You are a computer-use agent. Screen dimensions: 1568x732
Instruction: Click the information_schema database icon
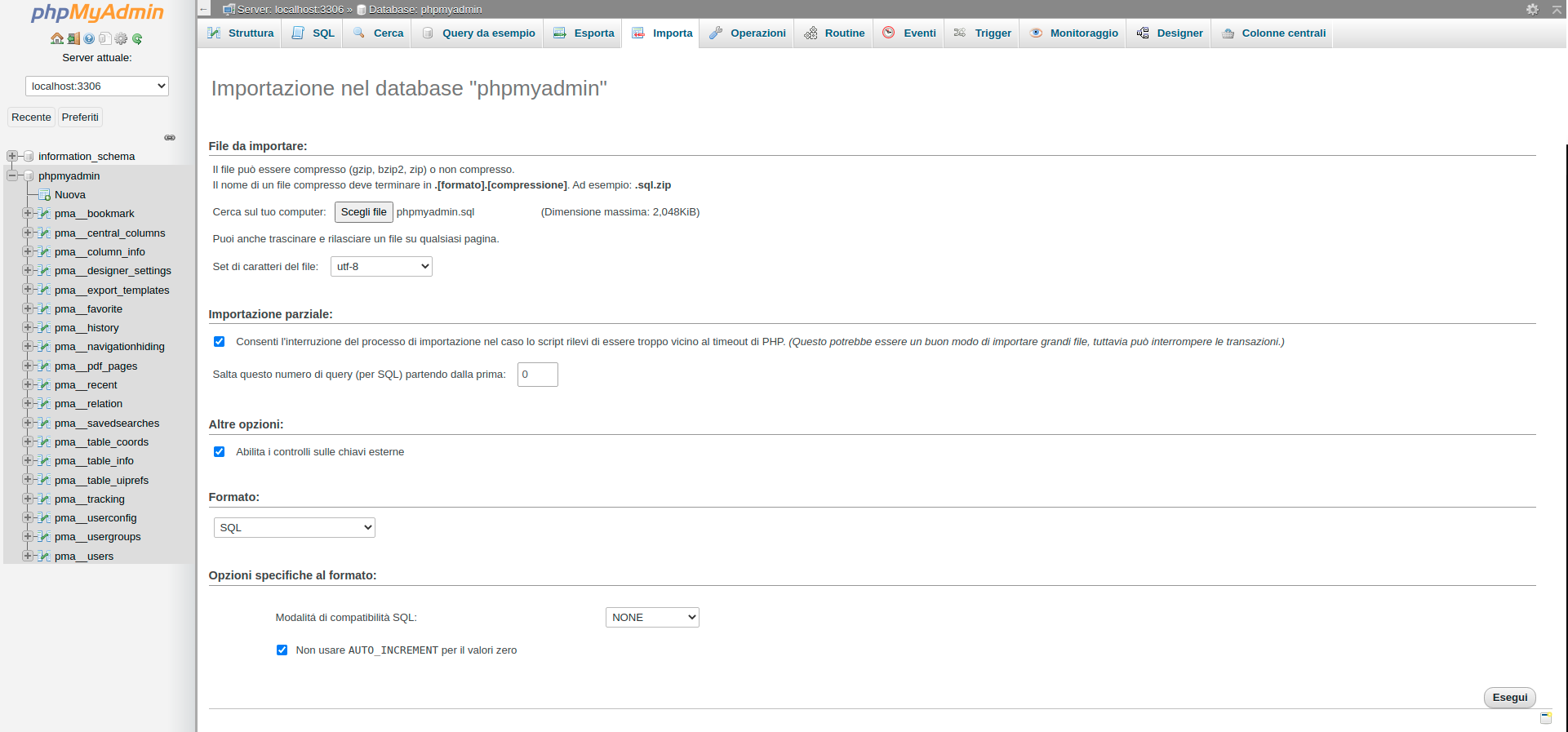point(29,156)
